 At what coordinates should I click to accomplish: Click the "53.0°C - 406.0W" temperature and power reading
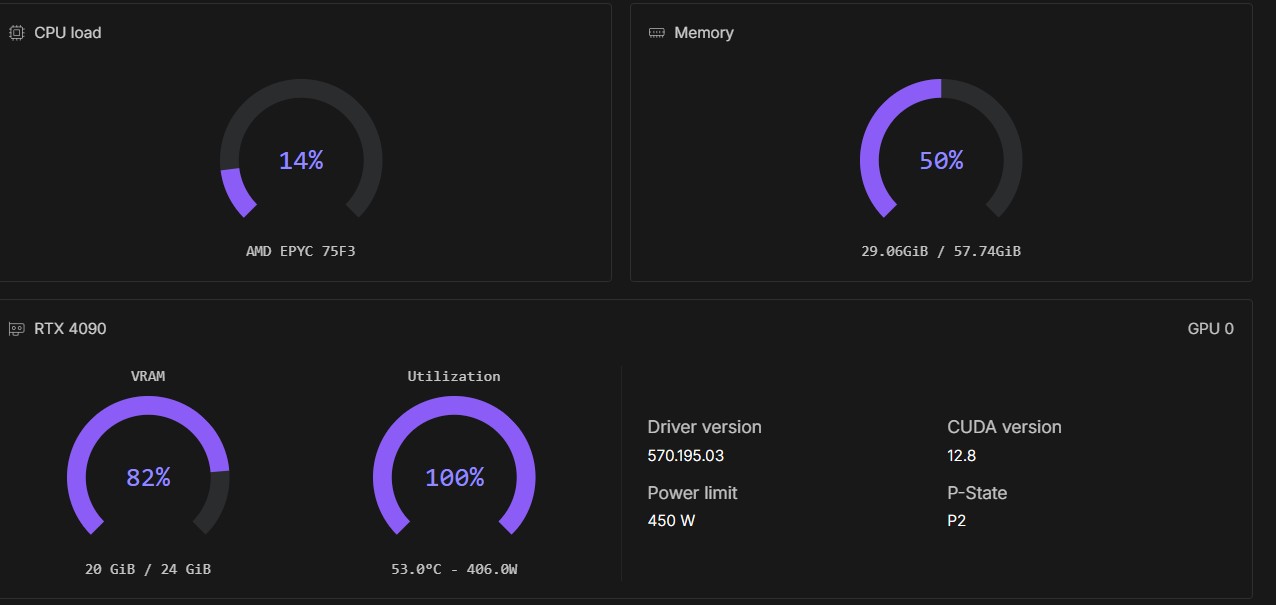(x=454, y=569)
